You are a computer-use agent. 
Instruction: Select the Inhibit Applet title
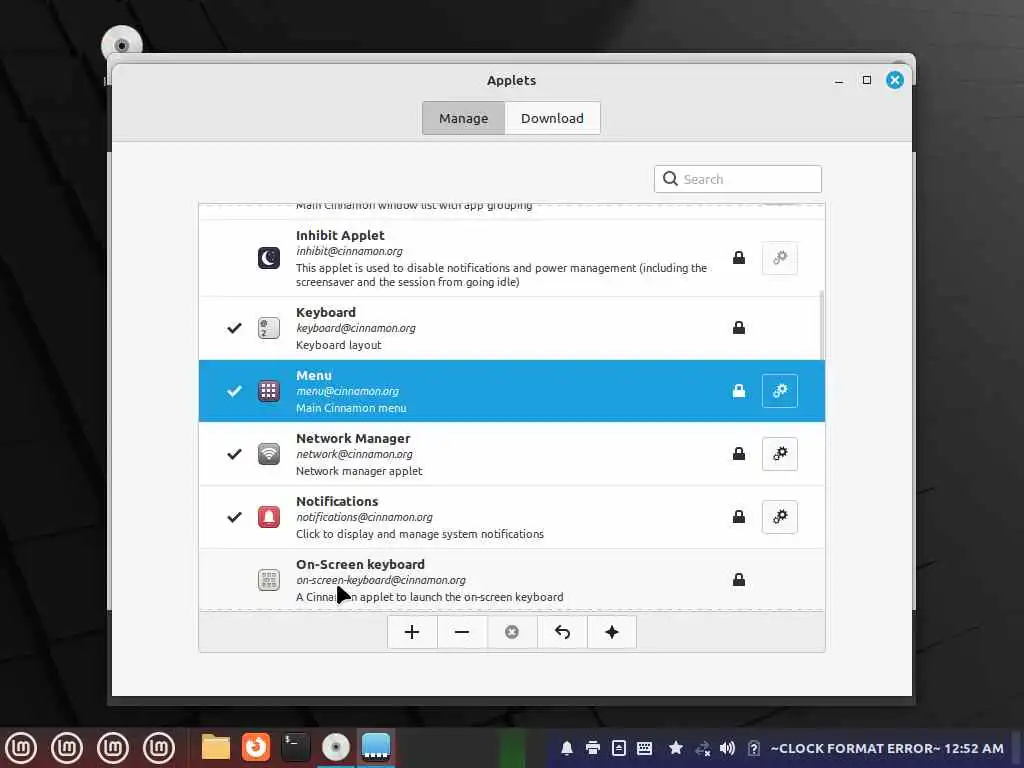[340, 235]
